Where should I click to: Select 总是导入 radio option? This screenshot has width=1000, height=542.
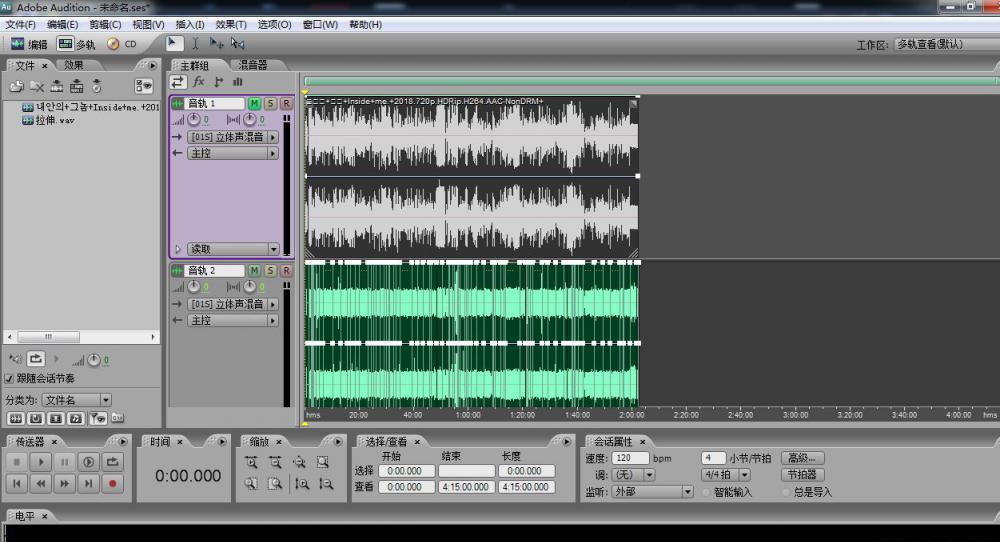coord(786,492)
